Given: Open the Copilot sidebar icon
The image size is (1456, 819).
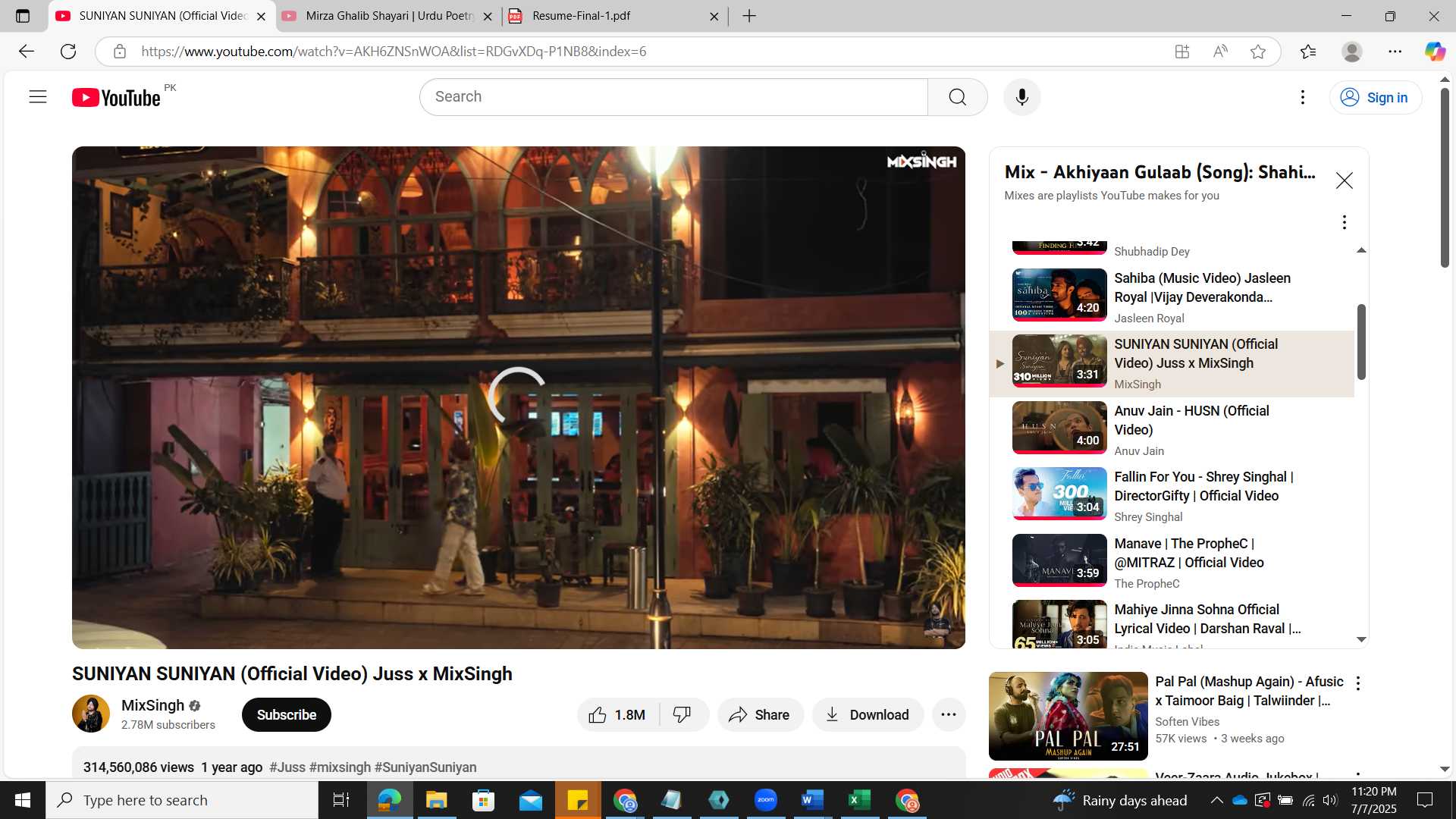Looking at the screenshot, I should click(1435, 52).
